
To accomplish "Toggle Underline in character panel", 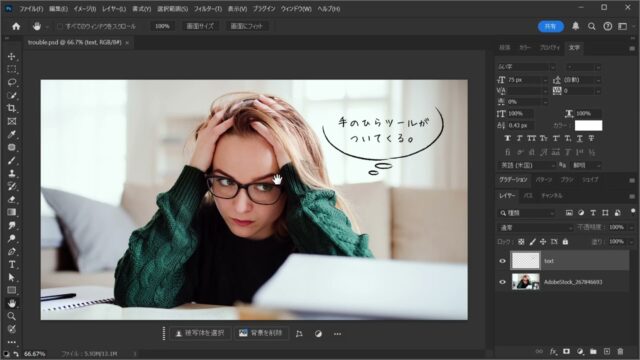I will [x=580, y=138].
